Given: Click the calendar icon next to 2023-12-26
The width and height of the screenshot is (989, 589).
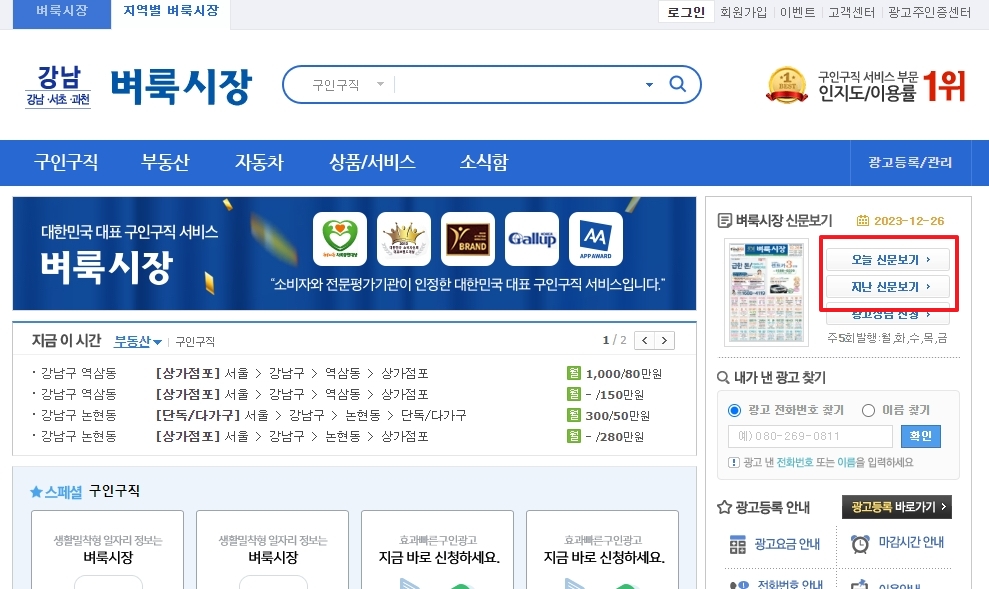Looking at the screenshot, I should [863, 221].
